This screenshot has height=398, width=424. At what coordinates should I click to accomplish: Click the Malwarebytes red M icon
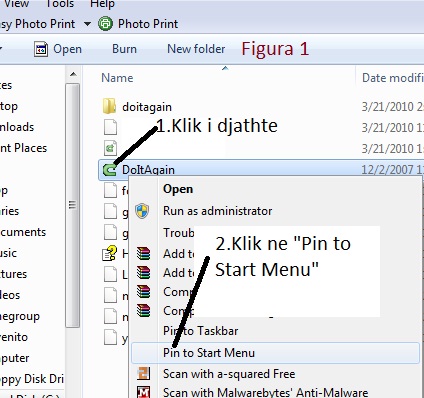144,392
